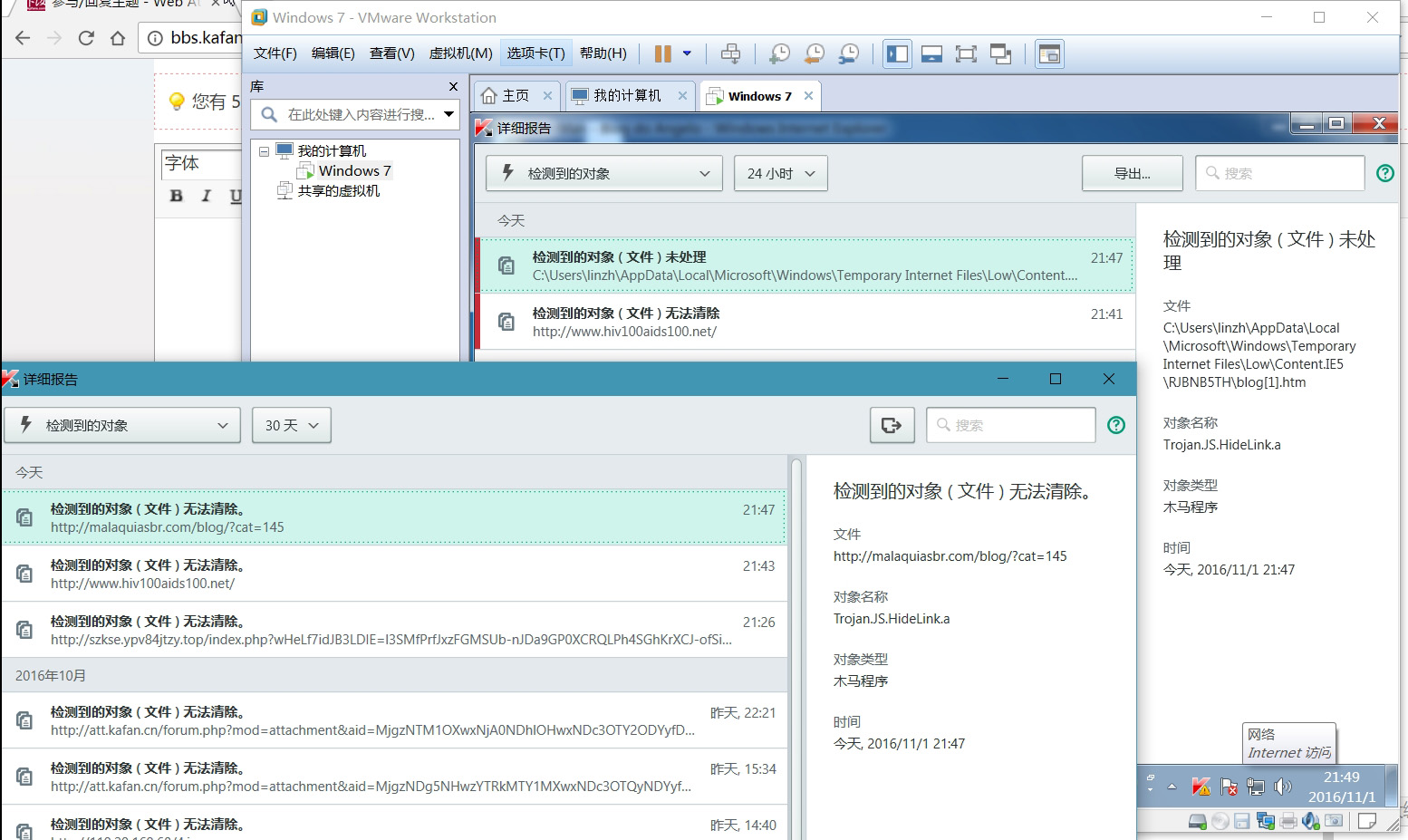Open the 30 天 time range dropdown
1408x840 pixels.
point(292,425)
